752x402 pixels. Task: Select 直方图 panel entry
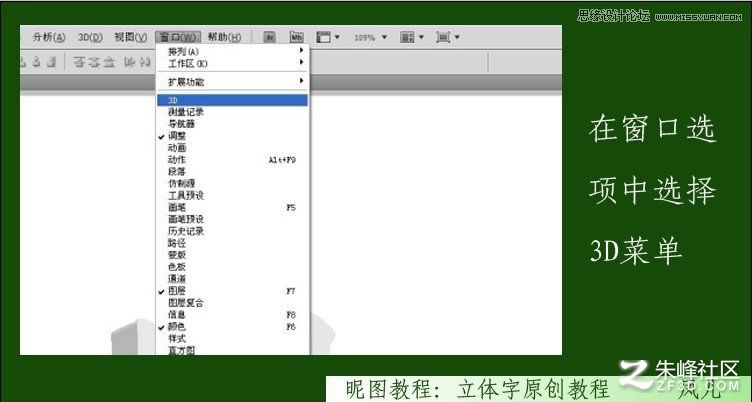coord(233,350)
